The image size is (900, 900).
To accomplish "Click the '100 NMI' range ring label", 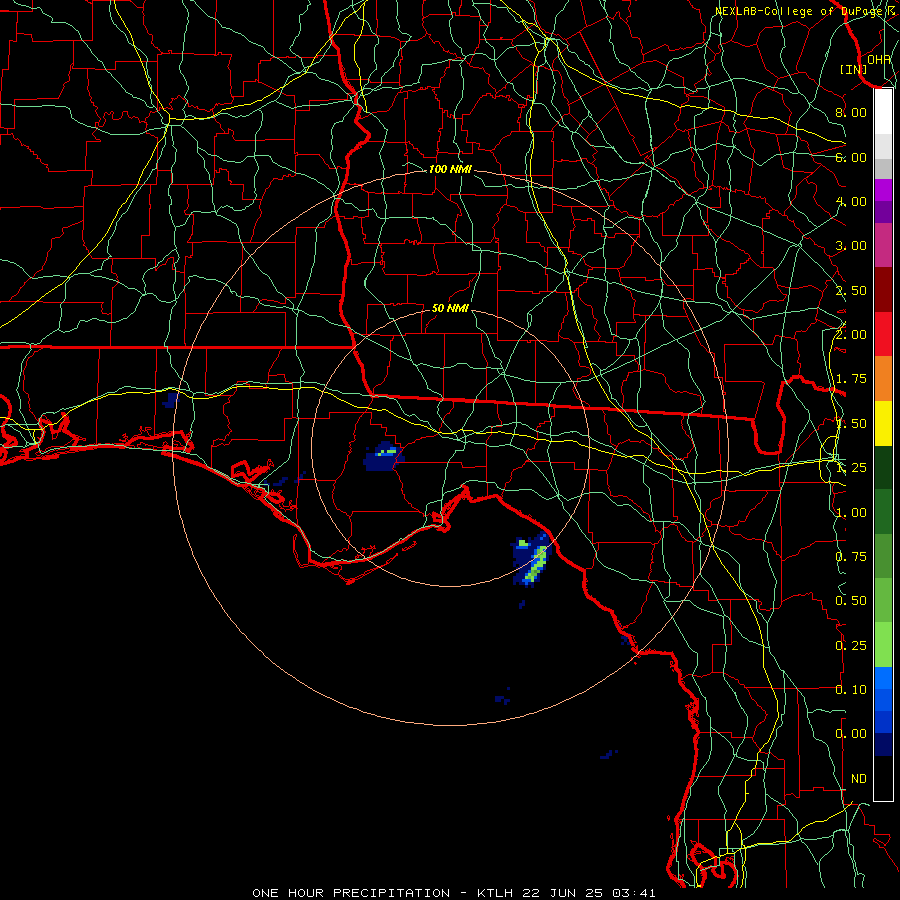I will (x=450, y=169).
